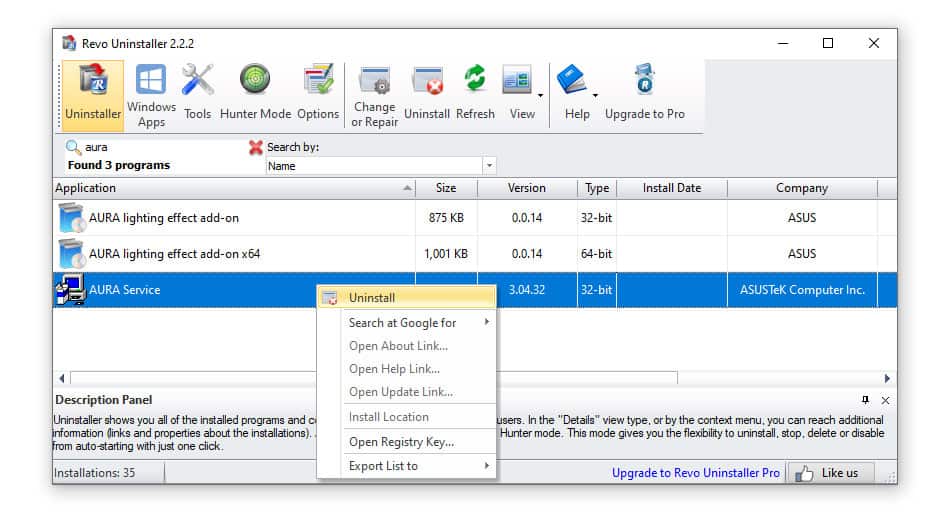This screenshot has height=525, width=949.
Task: Close the Description Panel
Action: [885, 400]
